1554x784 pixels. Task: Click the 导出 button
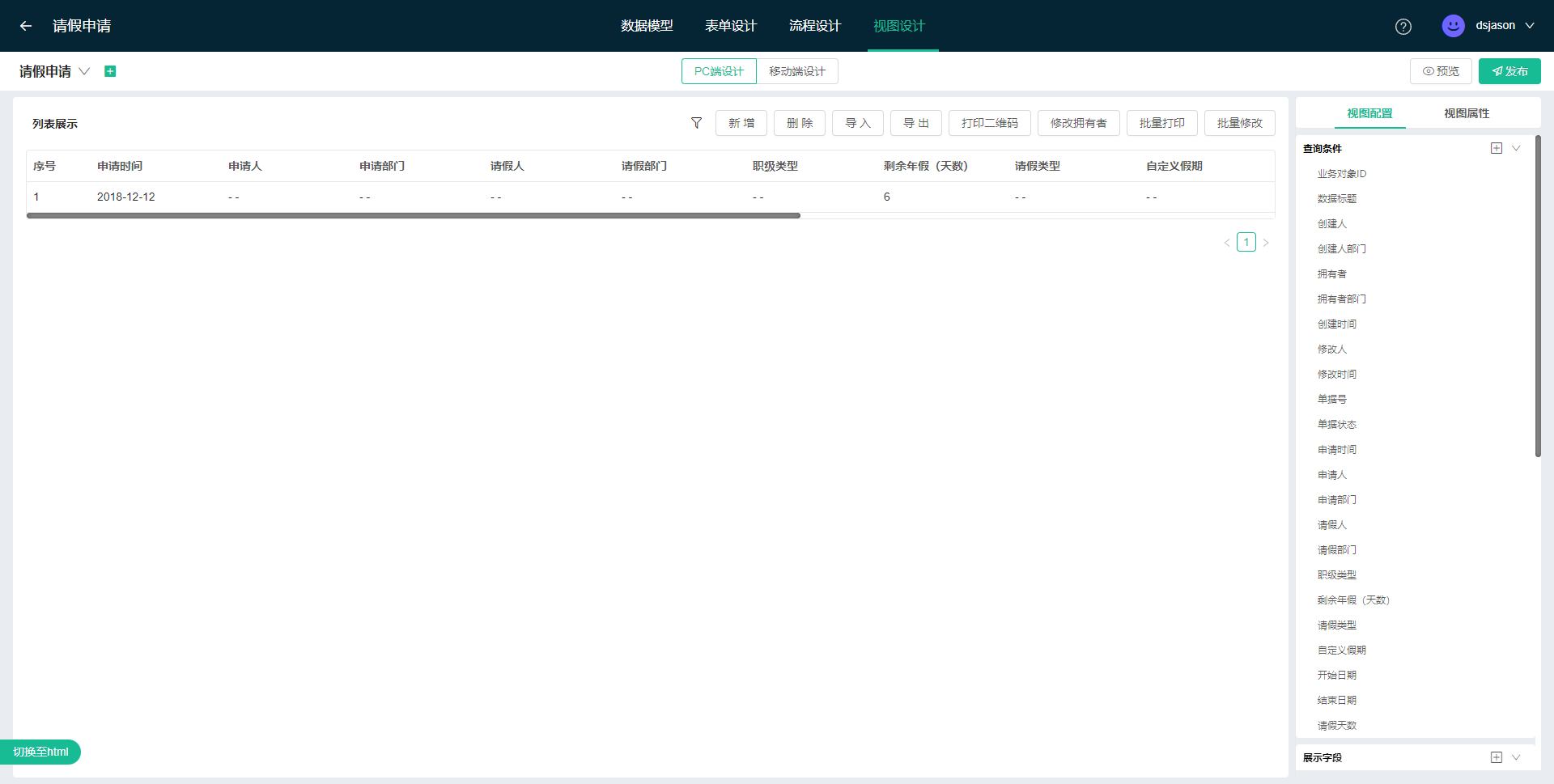pos(916,123)
